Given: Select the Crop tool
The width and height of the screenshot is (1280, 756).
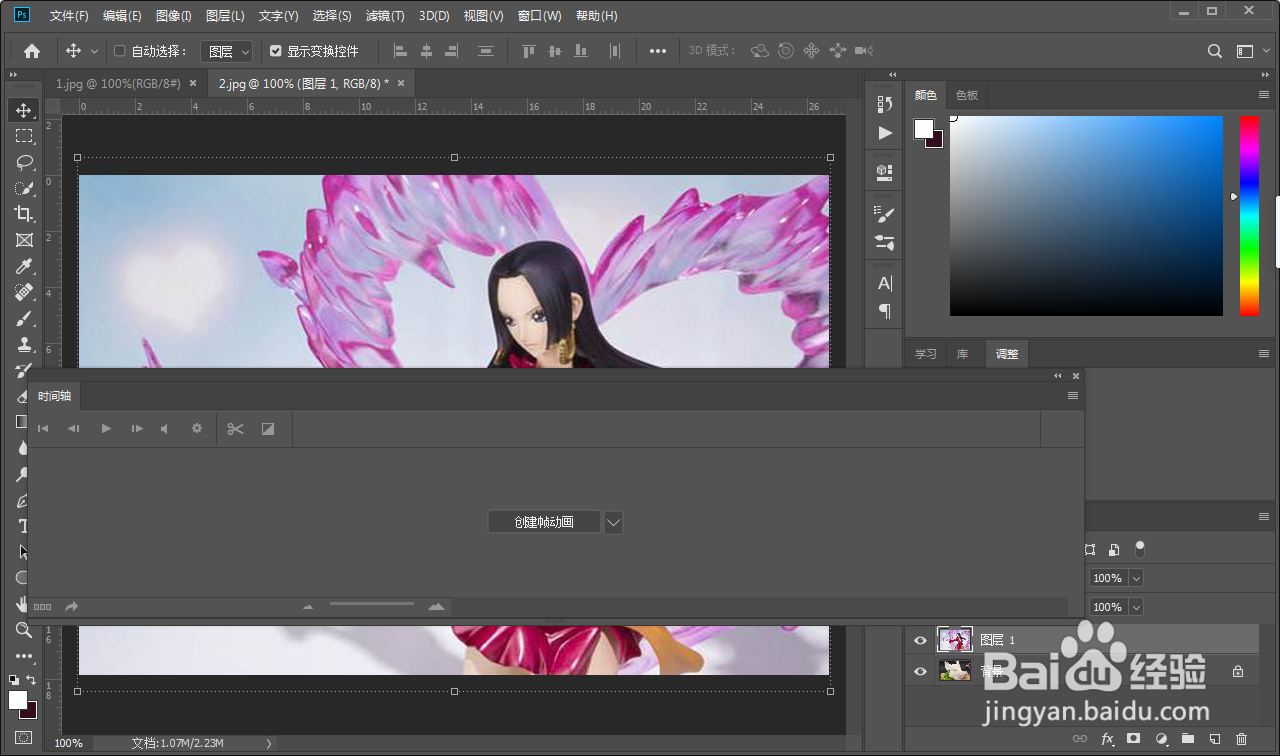Looking at the screenshot, I should coord(24,214).
